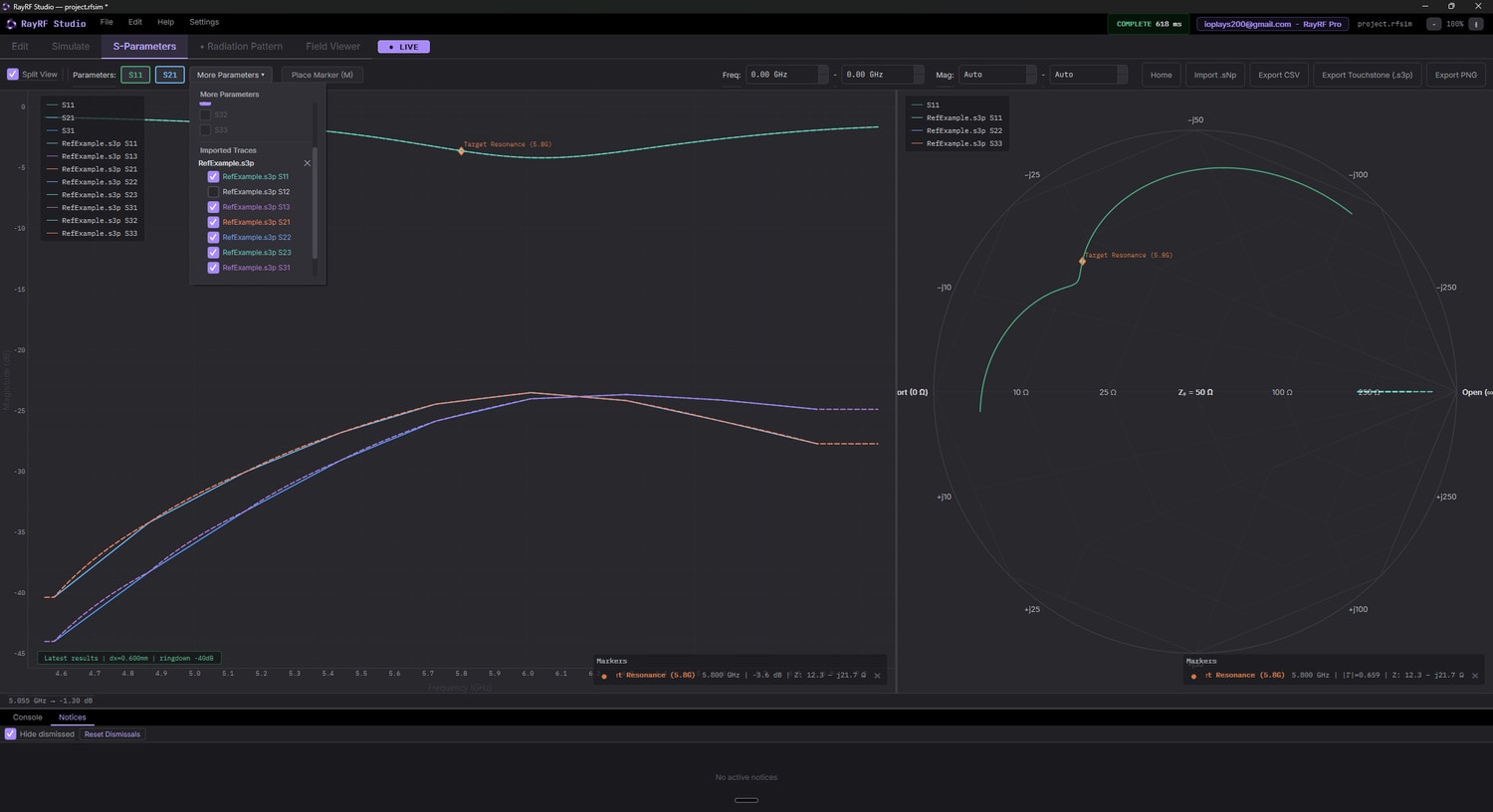1493x812 pixels.
Task: Click the Freq start spinner arrows
Action: coord(823,75)
